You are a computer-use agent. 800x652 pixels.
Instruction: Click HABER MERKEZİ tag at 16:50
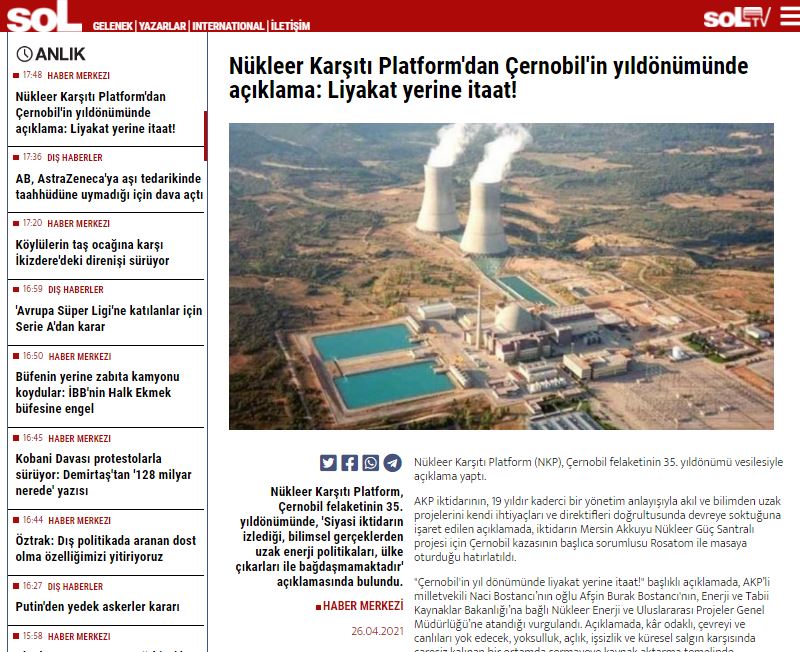coord(80,356)
